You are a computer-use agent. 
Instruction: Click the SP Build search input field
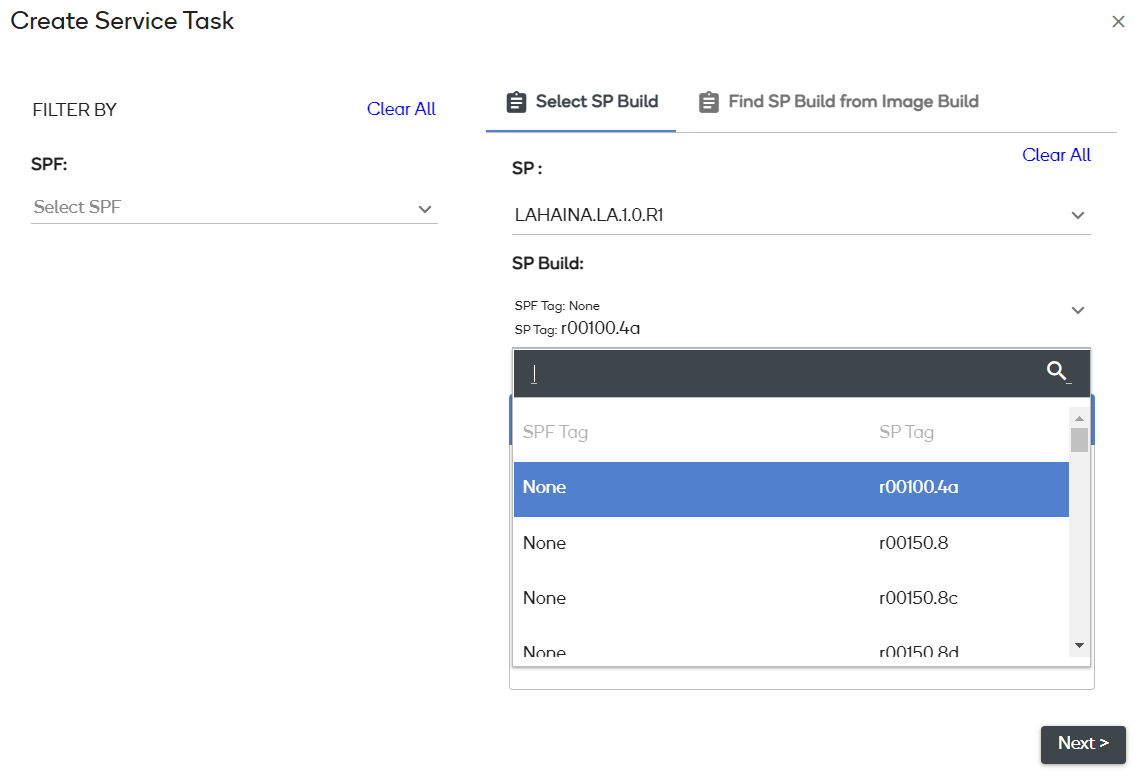pyautogui.click(x=780, y=373)
